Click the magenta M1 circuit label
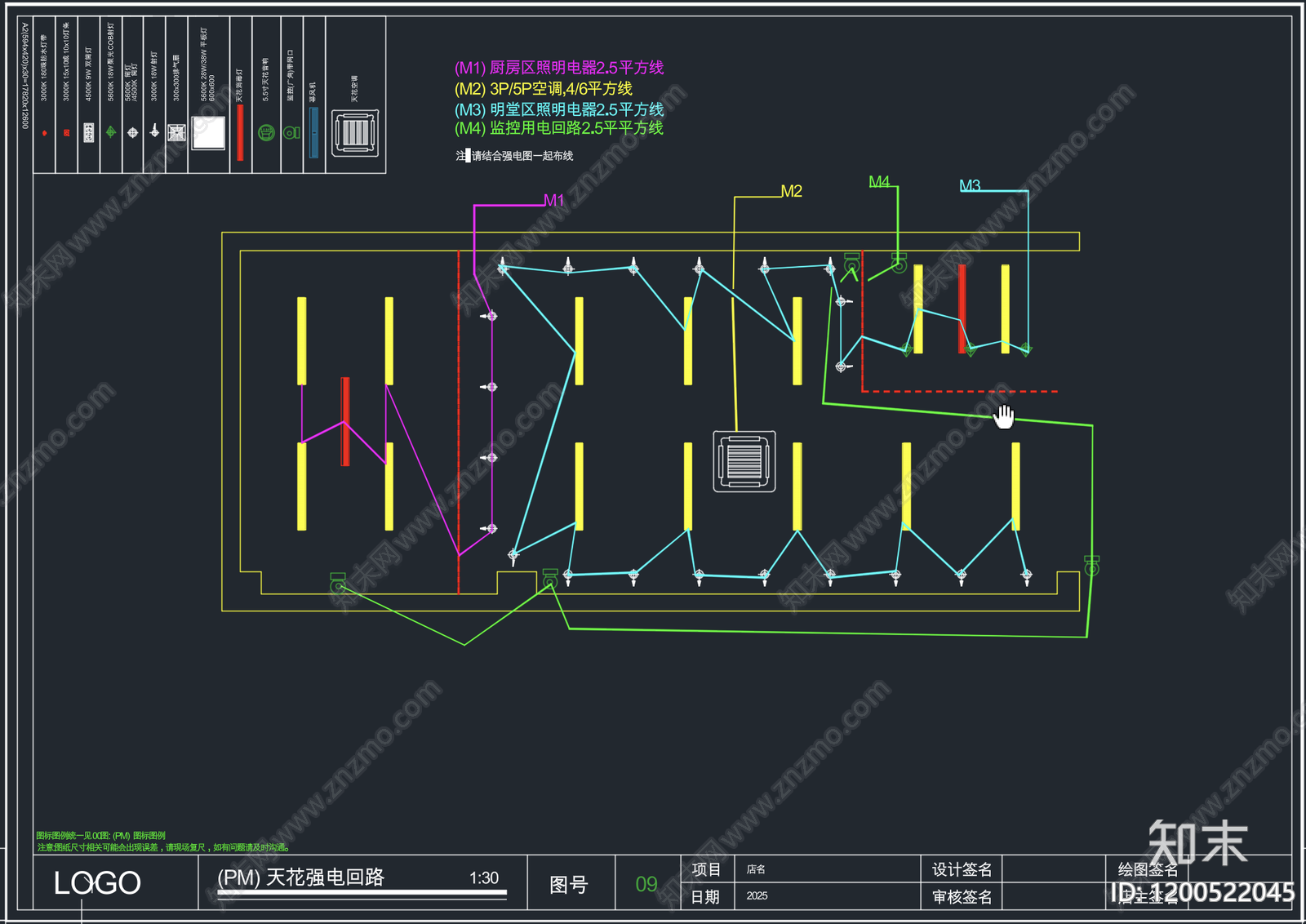1306x924 pixels. pyautogui.click(x=554, y=200)
